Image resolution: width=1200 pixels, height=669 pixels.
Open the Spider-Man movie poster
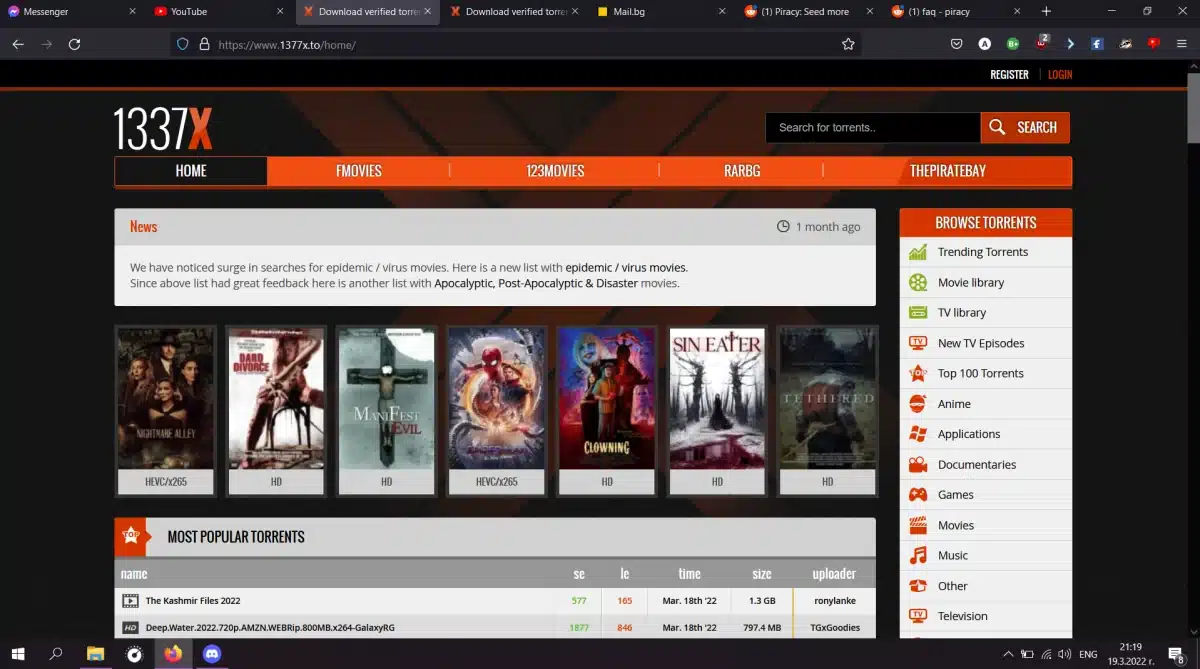pyautogui.click(x=497, y=398)
